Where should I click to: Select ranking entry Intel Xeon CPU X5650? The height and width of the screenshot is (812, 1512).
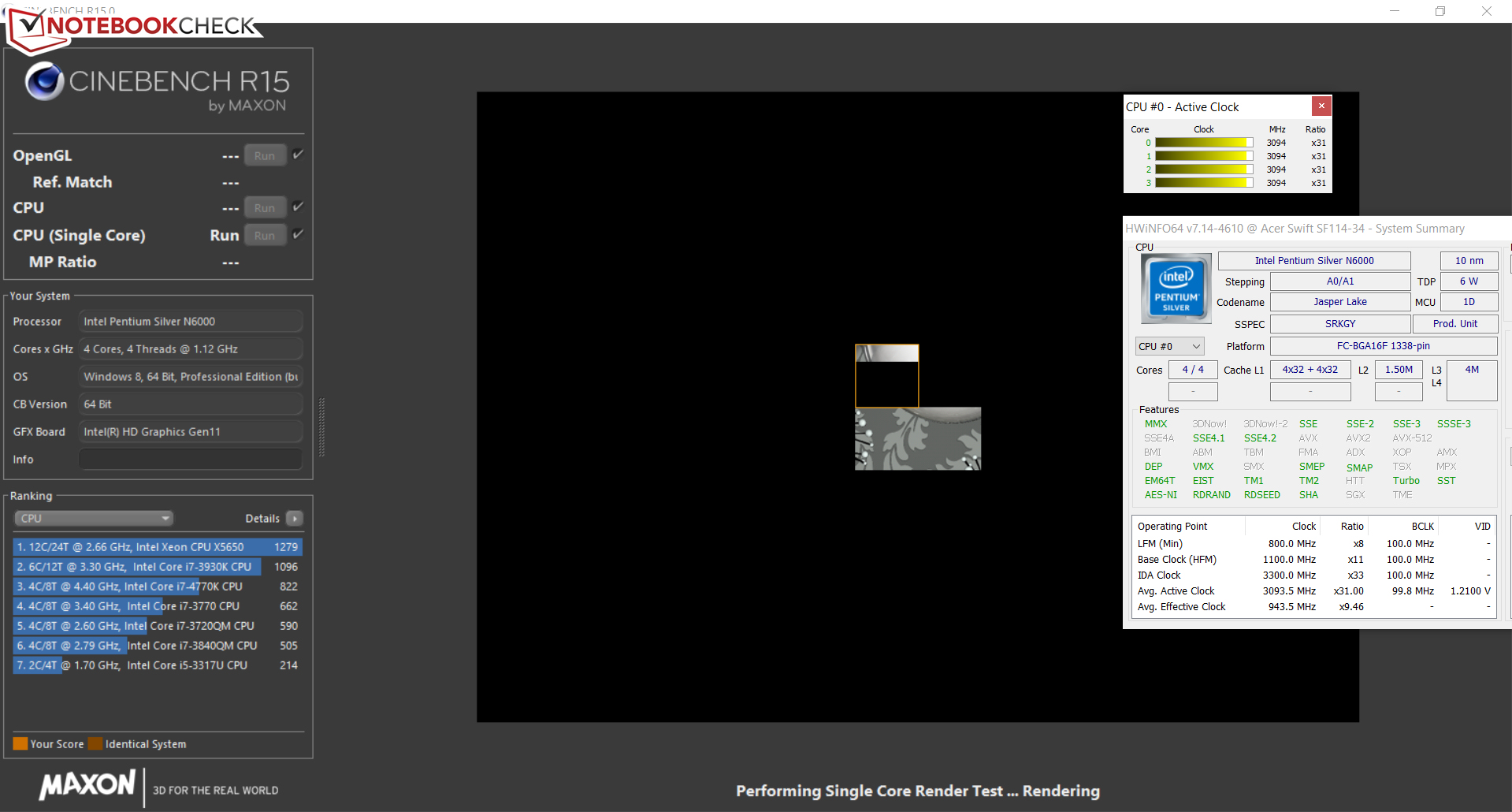point(158,546)
